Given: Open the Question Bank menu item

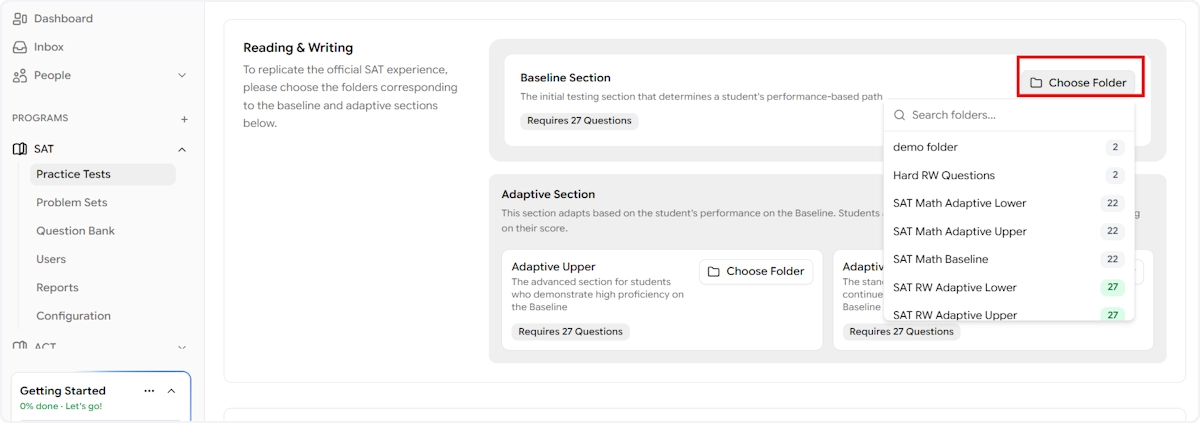Looking at the screenshot, I should 75,231.
